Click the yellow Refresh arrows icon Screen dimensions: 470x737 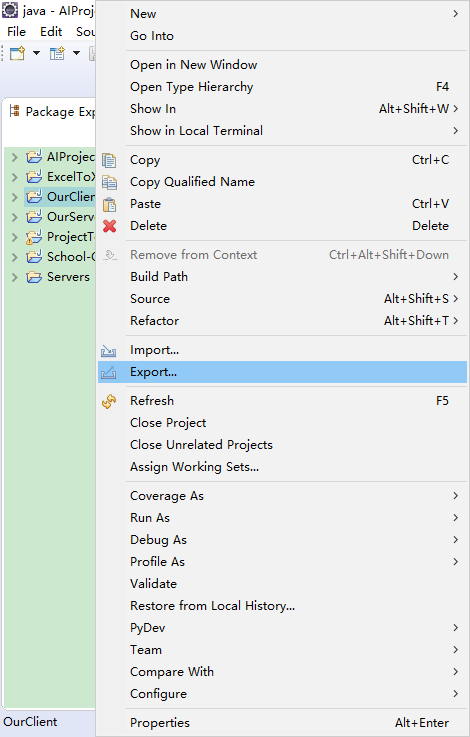tap(109, 401)
